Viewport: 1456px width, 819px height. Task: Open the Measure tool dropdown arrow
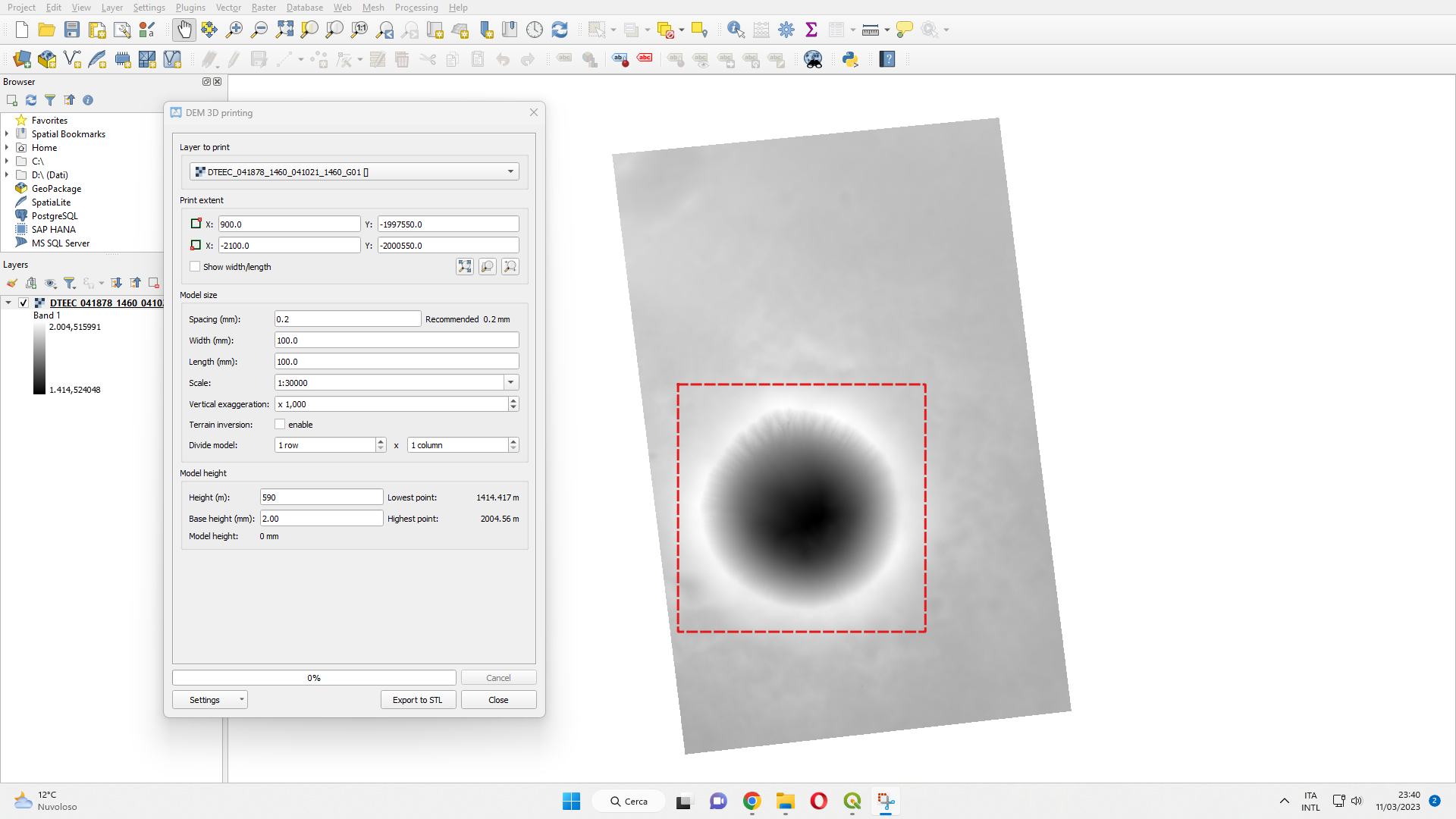click(886, 30)
